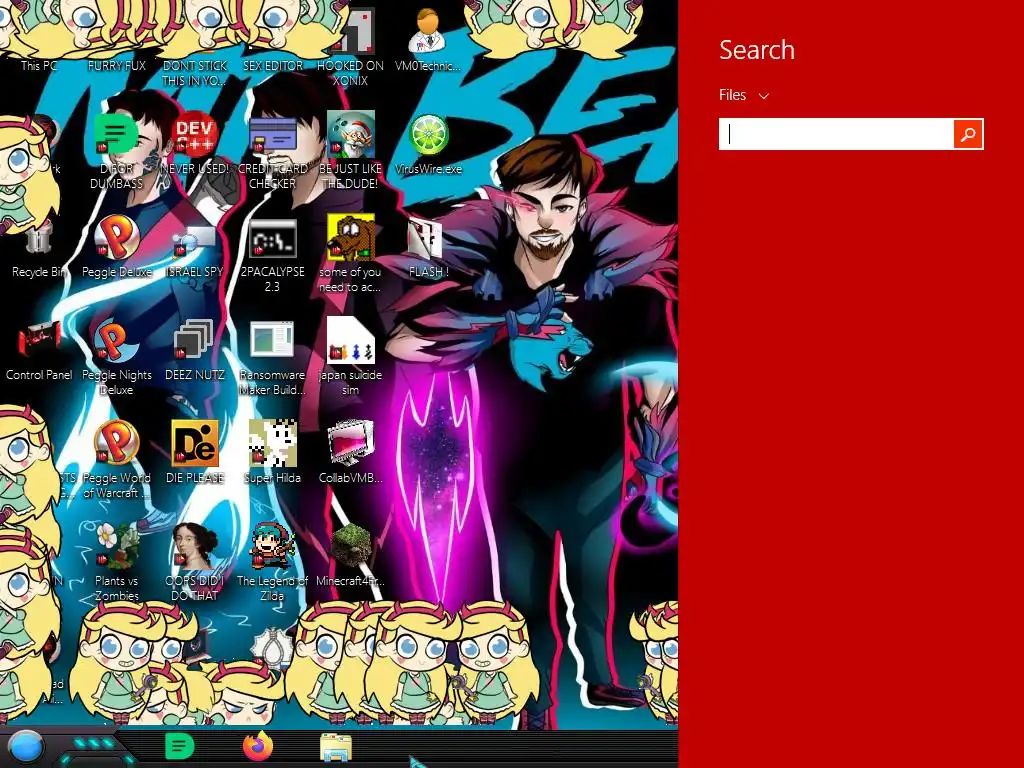
Task: Launch the Super Hilda shortcut
Action: [272, 452]
